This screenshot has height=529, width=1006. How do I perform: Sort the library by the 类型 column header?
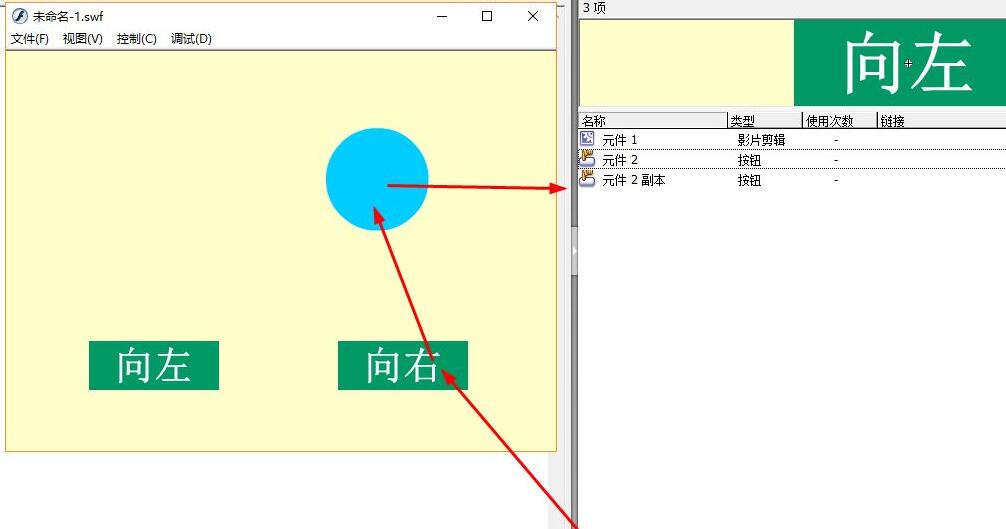(765, 121)
